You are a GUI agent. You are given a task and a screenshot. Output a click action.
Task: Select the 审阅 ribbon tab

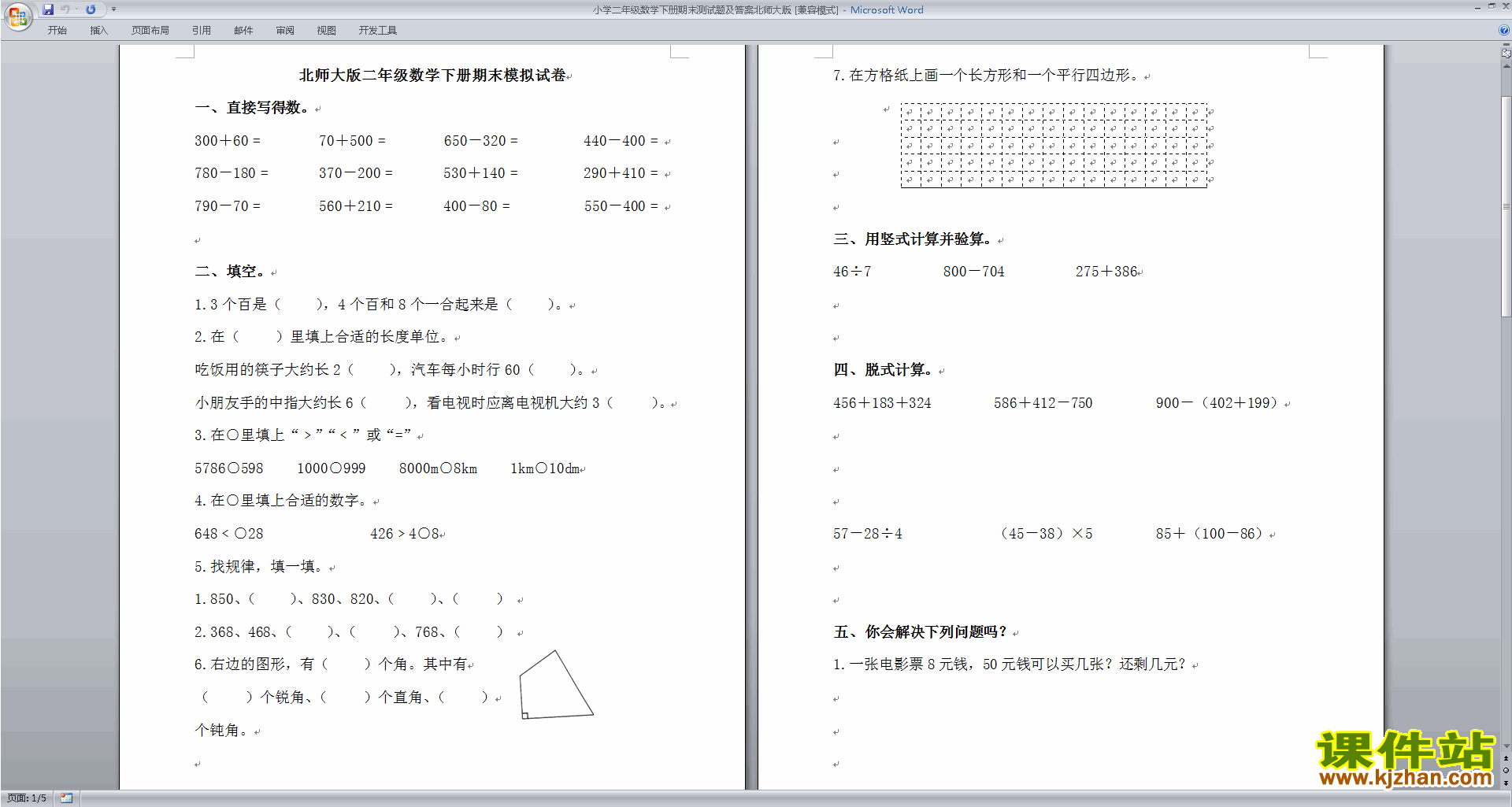pos(285,30)
